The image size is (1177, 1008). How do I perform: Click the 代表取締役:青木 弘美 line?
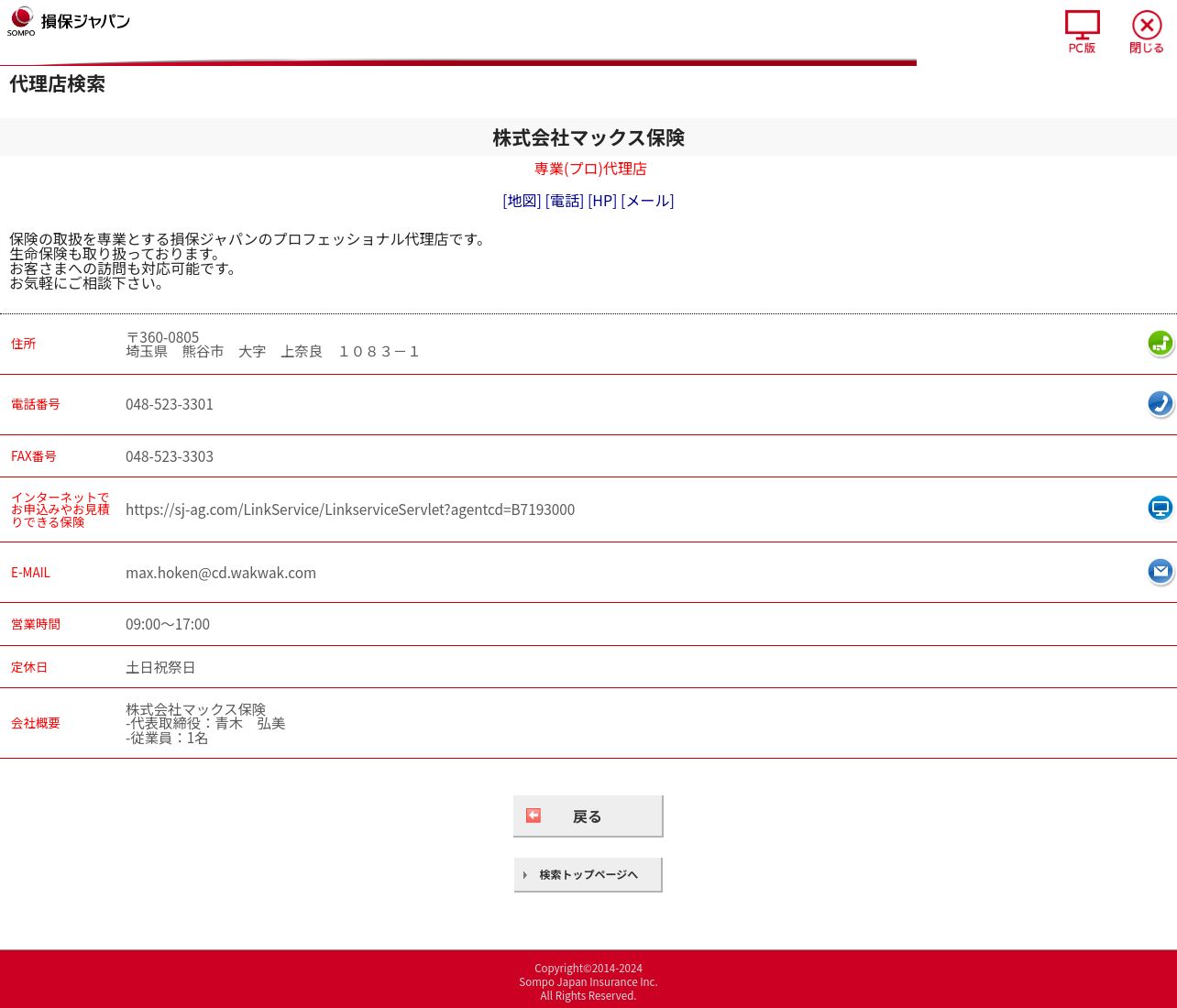205,724
